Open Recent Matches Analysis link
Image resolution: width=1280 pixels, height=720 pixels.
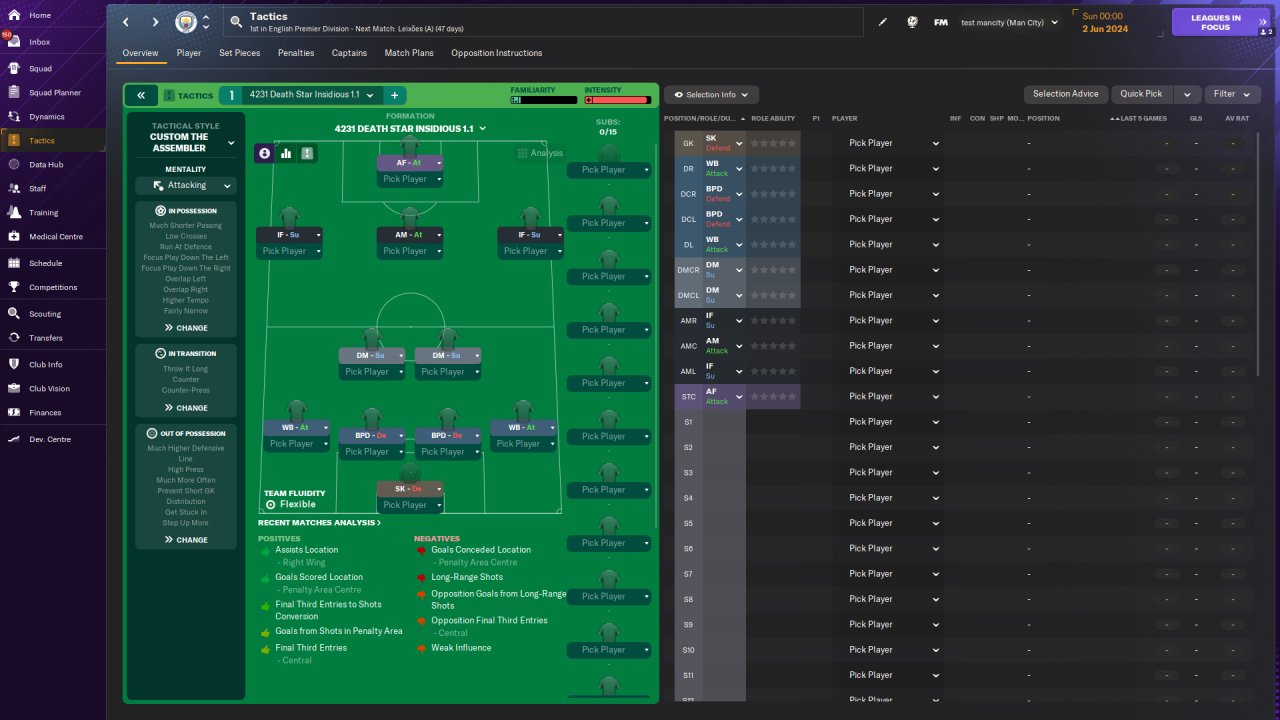(319, 523)
